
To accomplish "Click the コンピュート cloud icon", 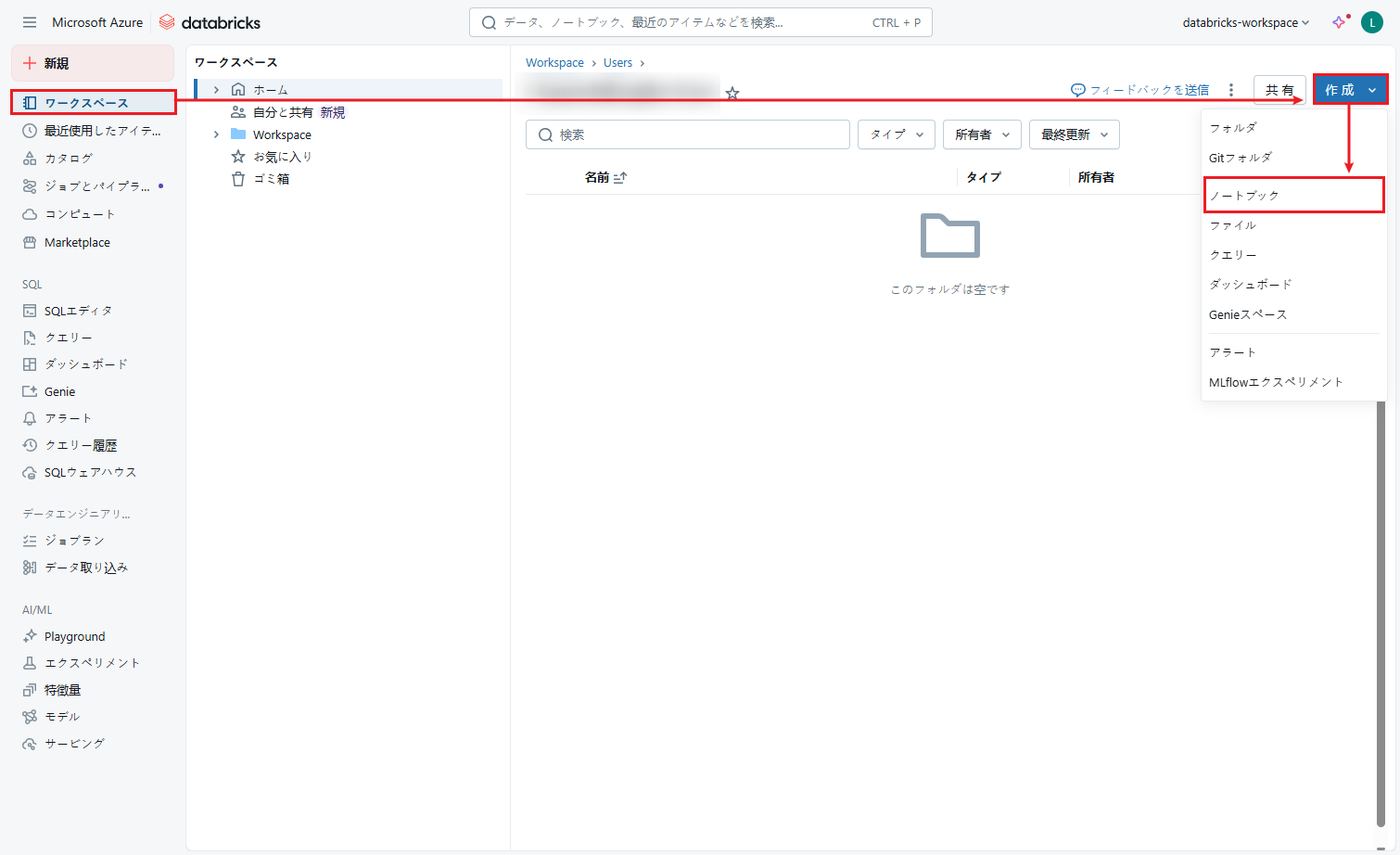I will pyautogui.click(x=30, y=214).
